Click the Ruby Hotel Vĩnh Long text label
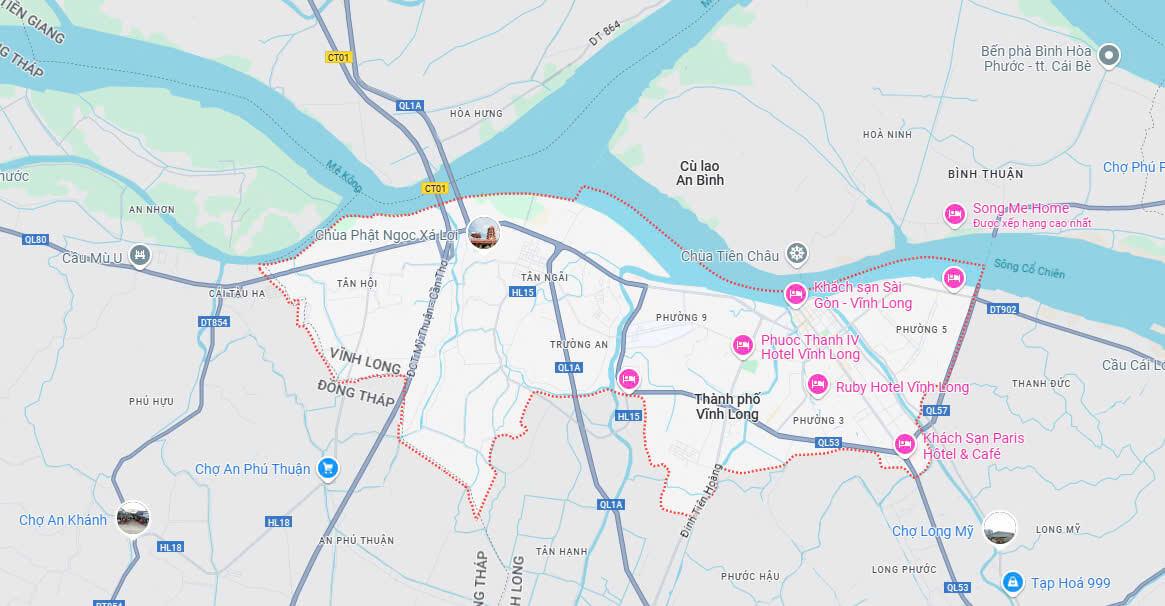The width and height of the screenshot is (1165, 606). (x=902, y=387)
